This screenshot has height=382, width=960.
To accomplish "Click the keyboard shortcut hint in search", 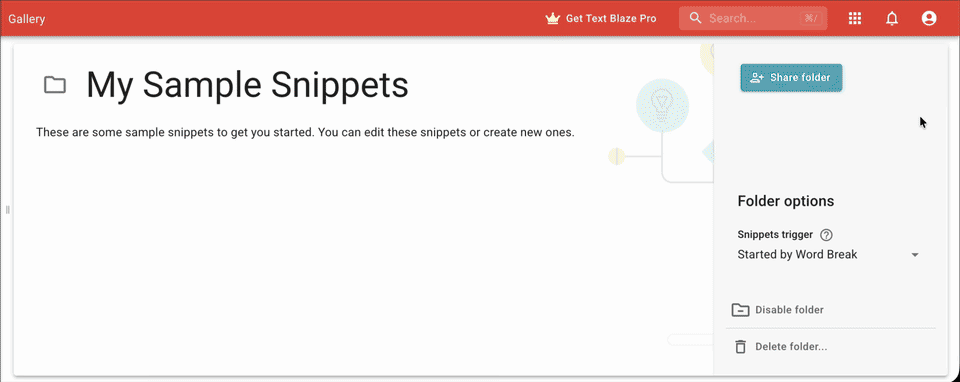I will tap(811, 18).
